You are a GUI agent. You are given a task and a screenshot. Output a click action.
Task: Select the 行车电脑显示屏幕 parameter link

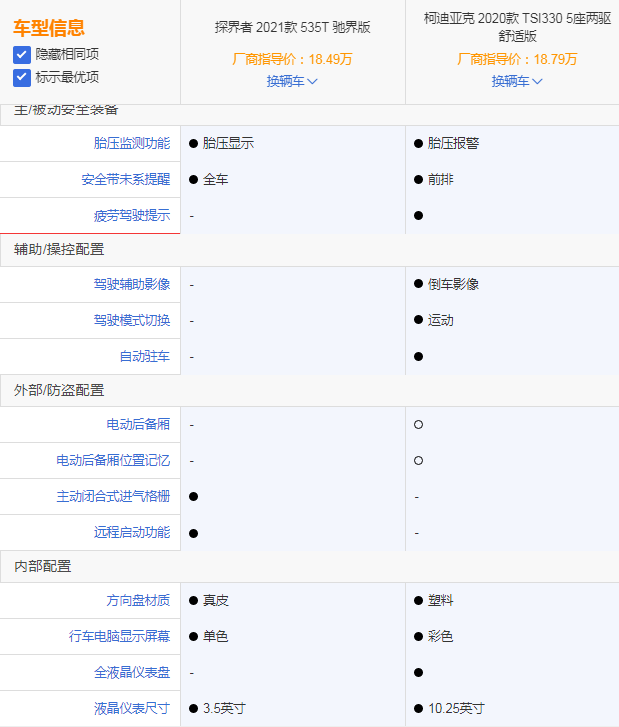(119, 636)
